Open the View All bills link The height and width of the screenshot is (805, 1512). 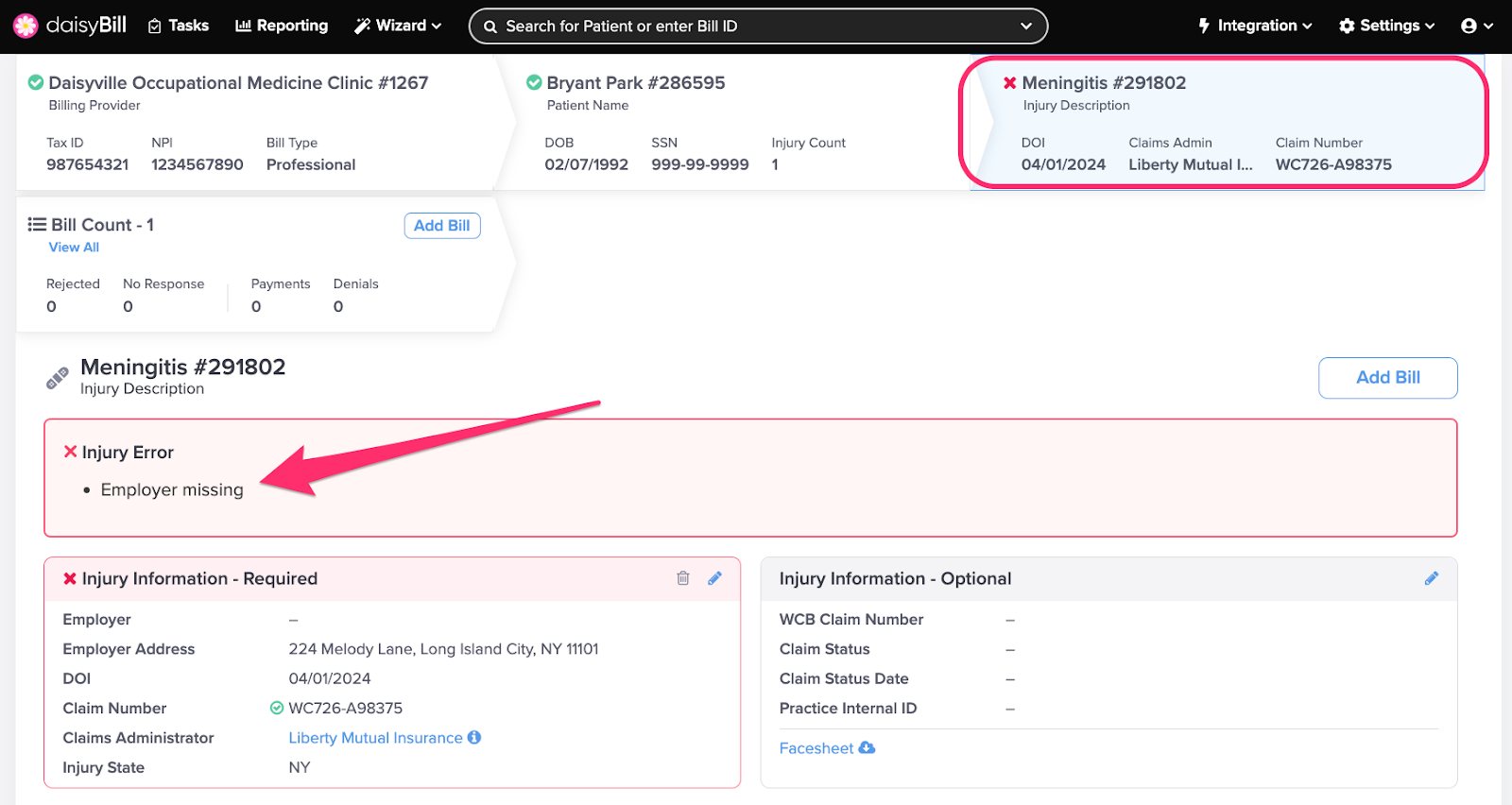coord(74,248)
